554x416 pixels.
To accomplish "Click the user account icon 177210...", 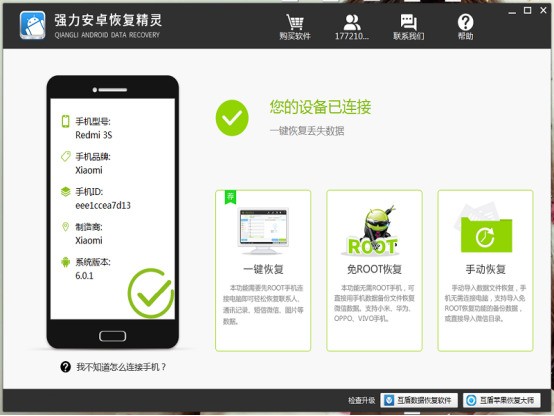I will (x=352, y=22).
